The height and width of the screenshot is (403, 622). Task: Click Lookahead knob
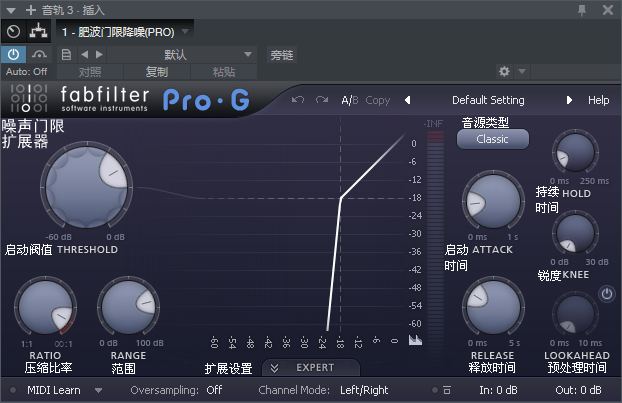(575, 314)
